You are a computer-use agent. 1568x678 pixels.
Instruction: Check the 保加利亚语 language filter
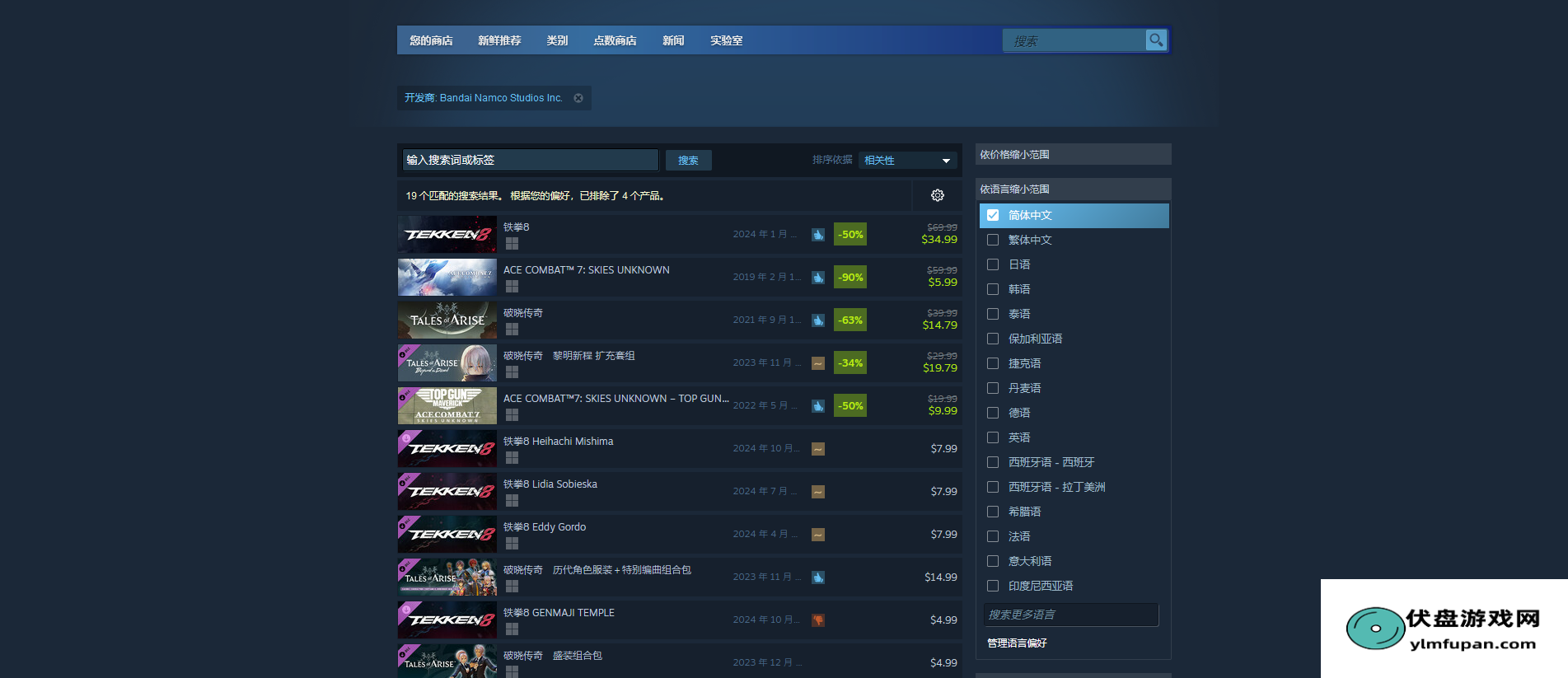[993, 339]
